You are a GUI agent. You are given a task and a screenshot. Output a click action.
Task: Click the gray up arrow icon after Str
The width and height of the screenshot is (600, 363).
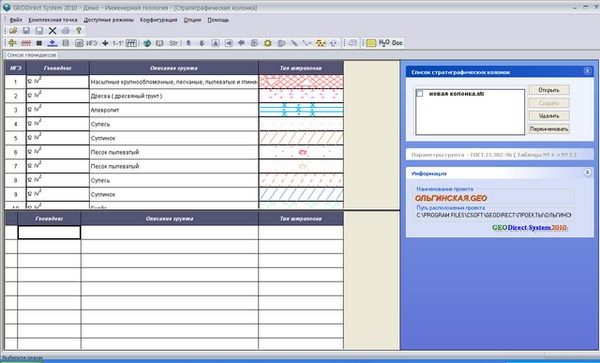click(x=189, y=43)
